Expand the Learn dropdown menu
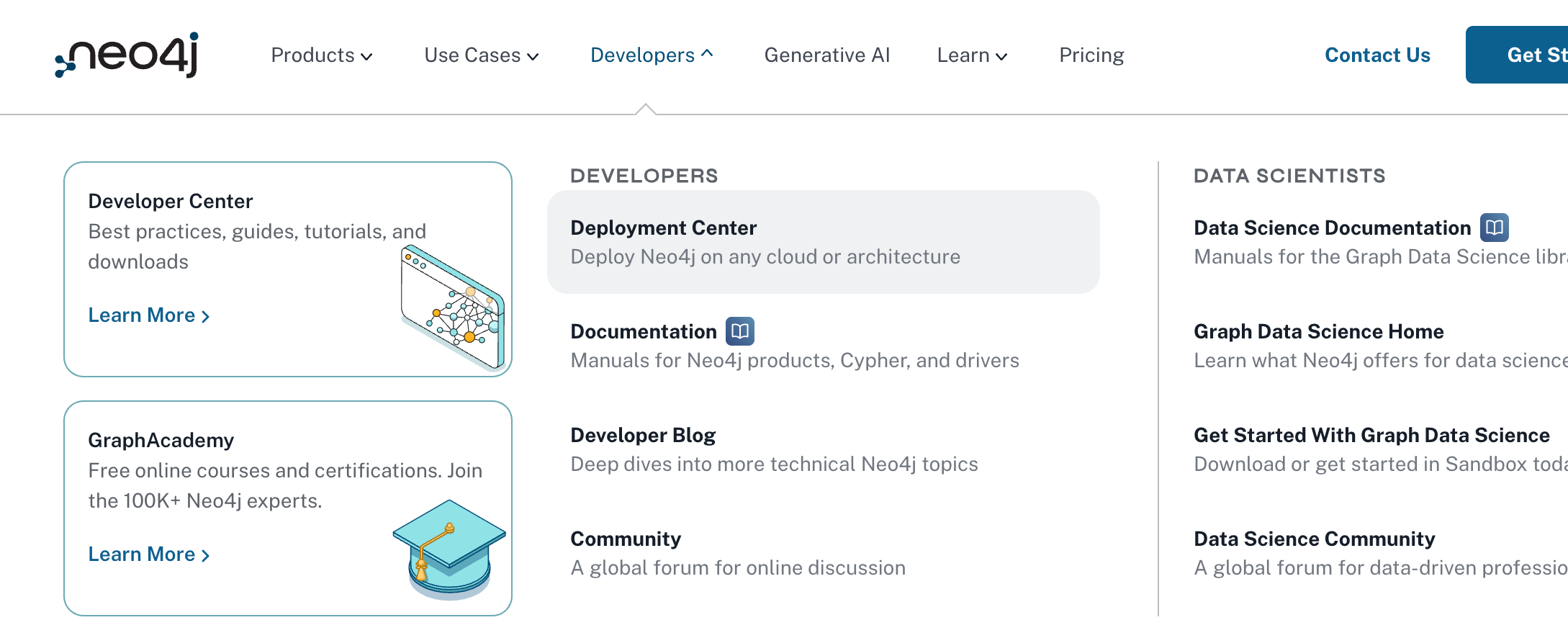This screenshot has height=638, width=1568. tap(973, 55)
